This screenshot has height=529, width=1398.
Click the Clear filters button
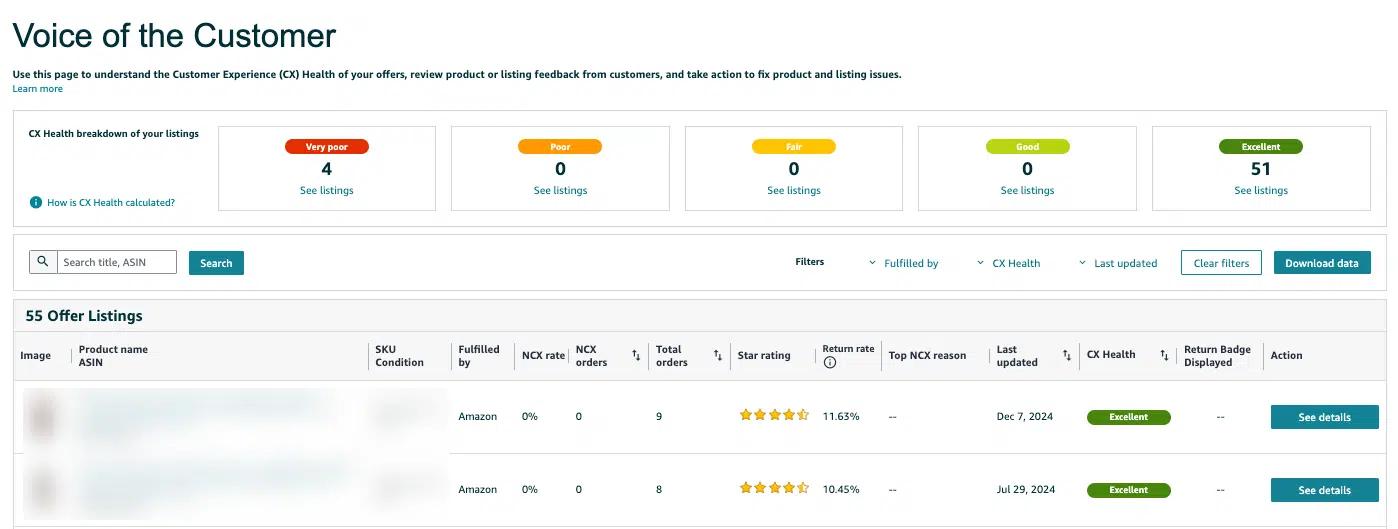click(1221, 263)
